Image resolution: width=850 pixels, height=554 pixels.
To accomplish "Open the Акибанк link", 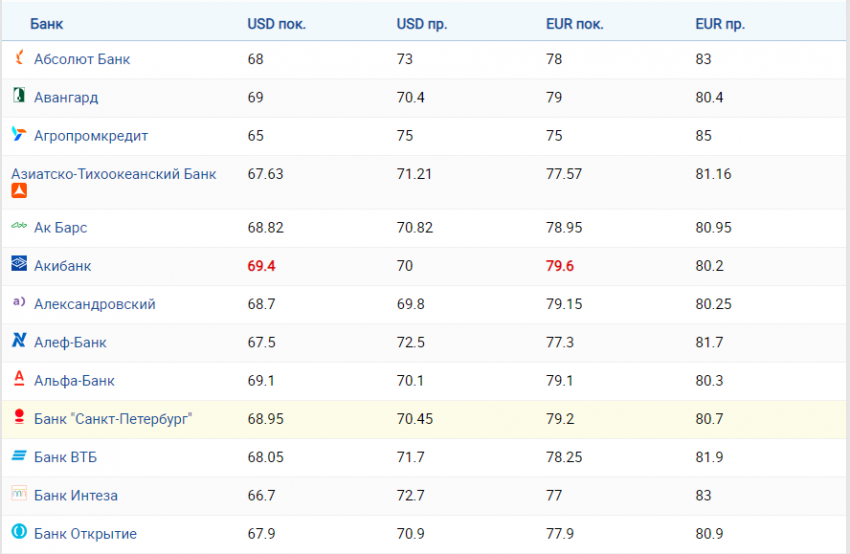I will click(62, 266).
